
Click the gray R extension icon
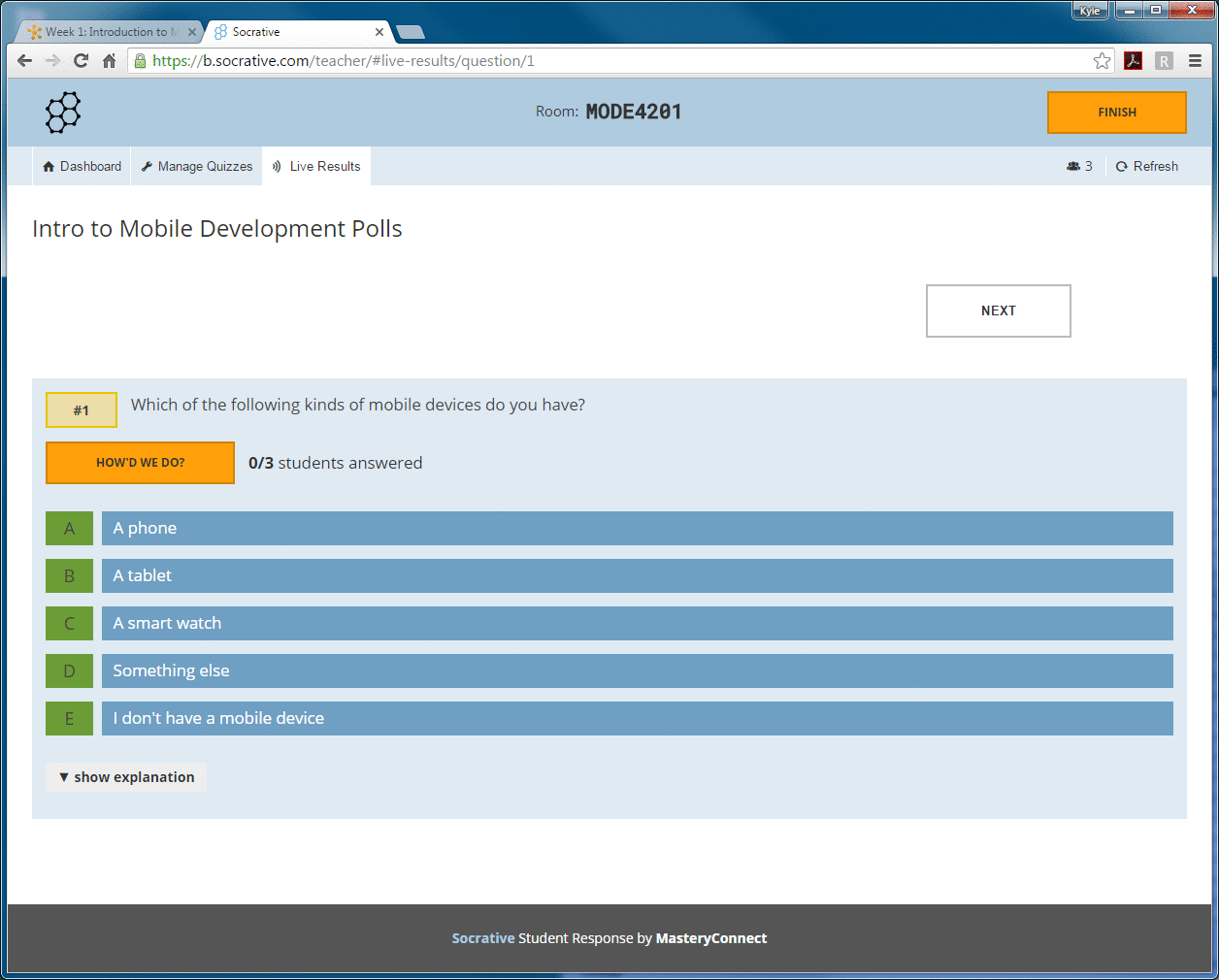(x=1164, y=61)
